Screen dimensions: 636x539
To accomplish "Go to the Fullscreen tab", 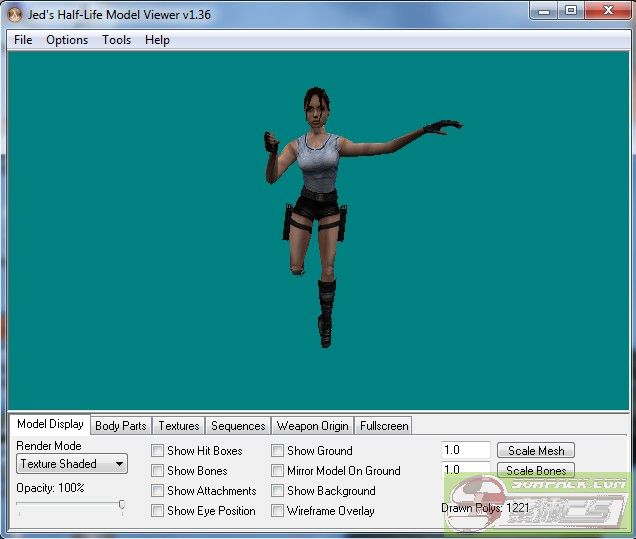I will tap(384, 426).
